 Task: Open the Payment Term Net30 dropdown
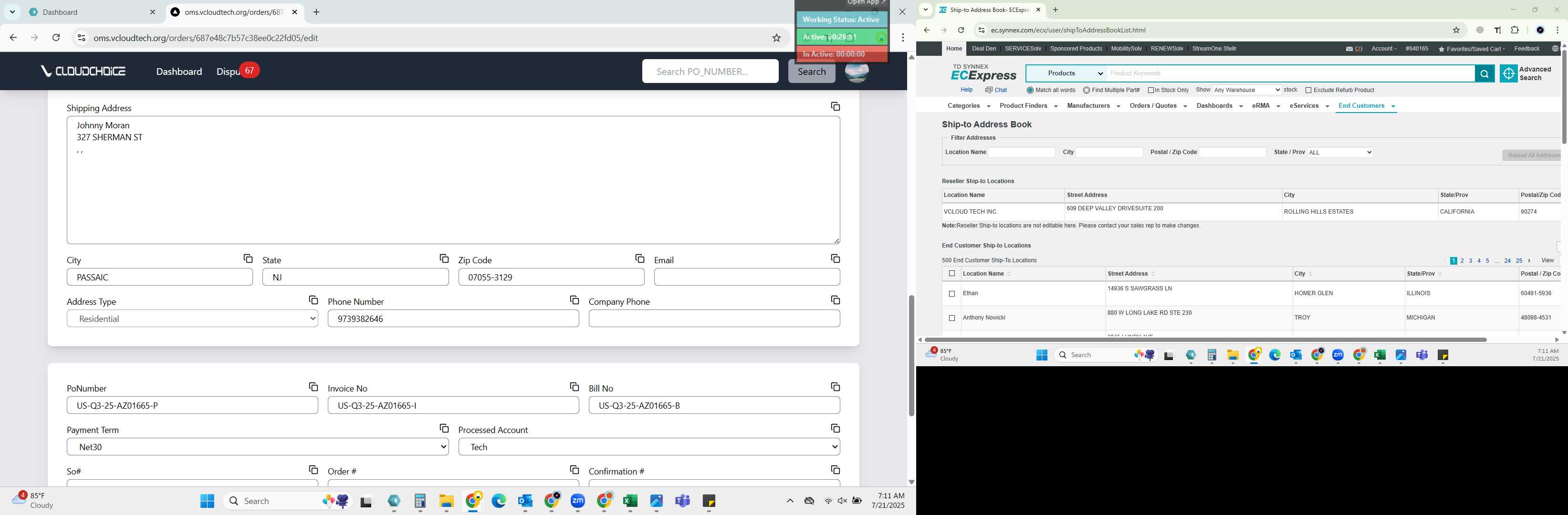(x=258, y=447)
